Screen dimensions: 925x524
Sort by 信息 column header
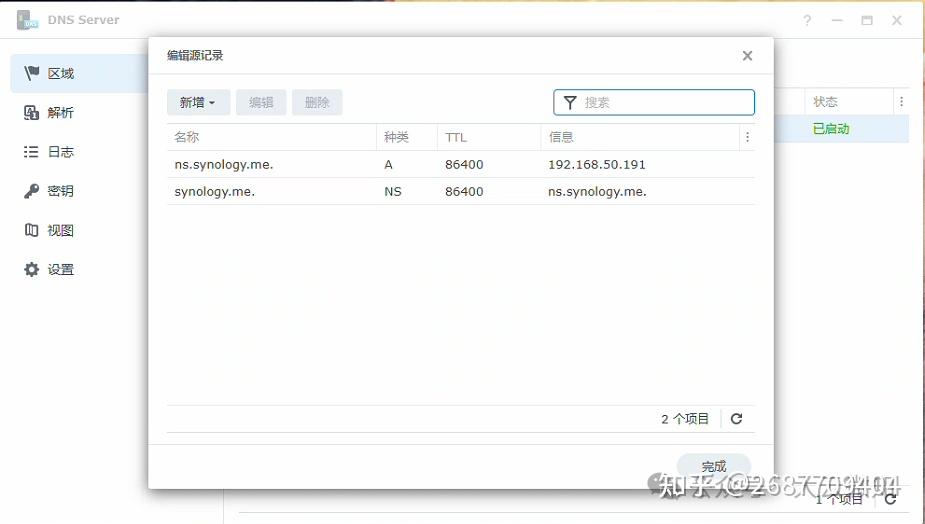coord(640,137)
